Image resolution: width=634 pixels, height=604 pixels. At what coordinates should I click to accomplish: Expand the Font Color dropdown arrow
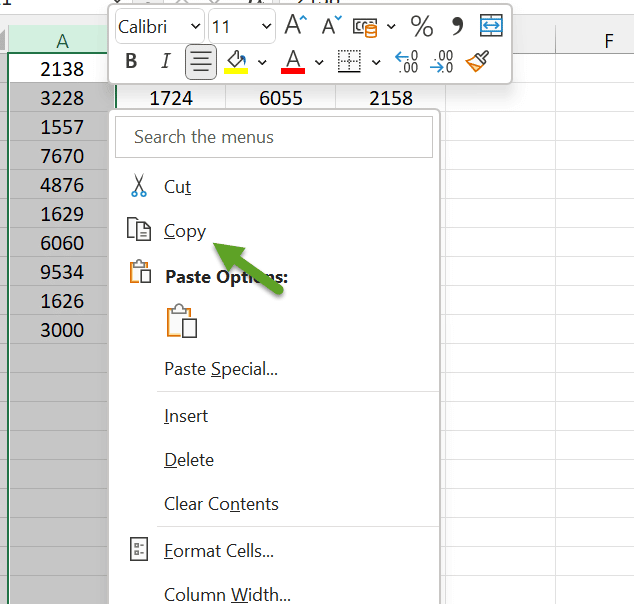[319, 62]
